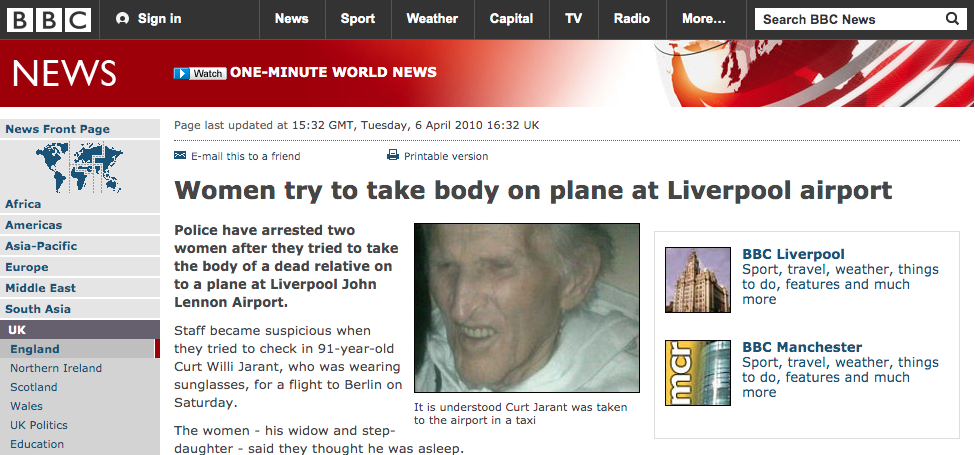The width and height of the screenshot is (975, 455).
Task: Open Capital in the top navigation
Action: click(511, 19)
